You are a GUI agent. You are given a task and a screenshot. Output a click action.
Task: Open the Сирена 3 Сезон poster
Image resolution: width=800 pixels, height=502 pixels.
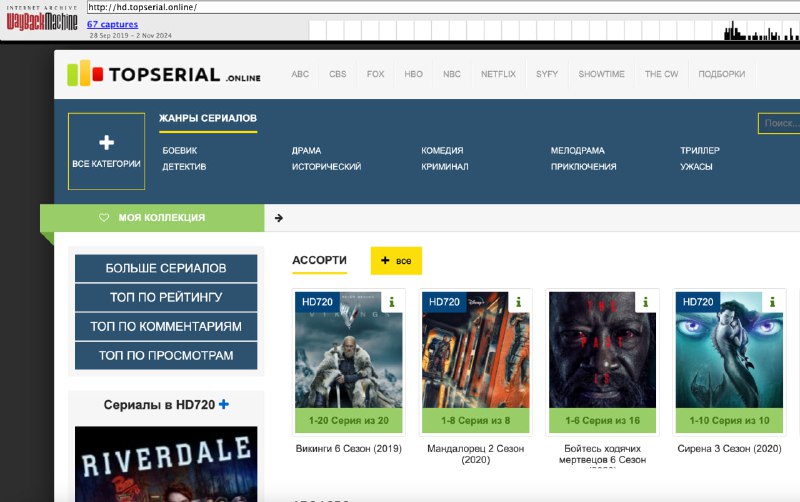730,350
